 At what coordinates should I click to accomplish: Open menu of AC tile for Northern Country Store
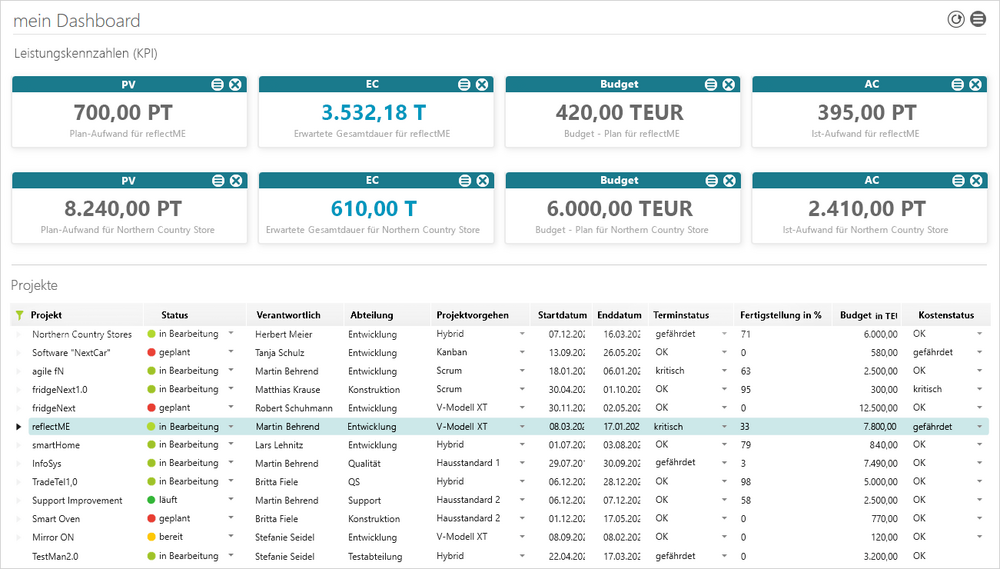958,180
